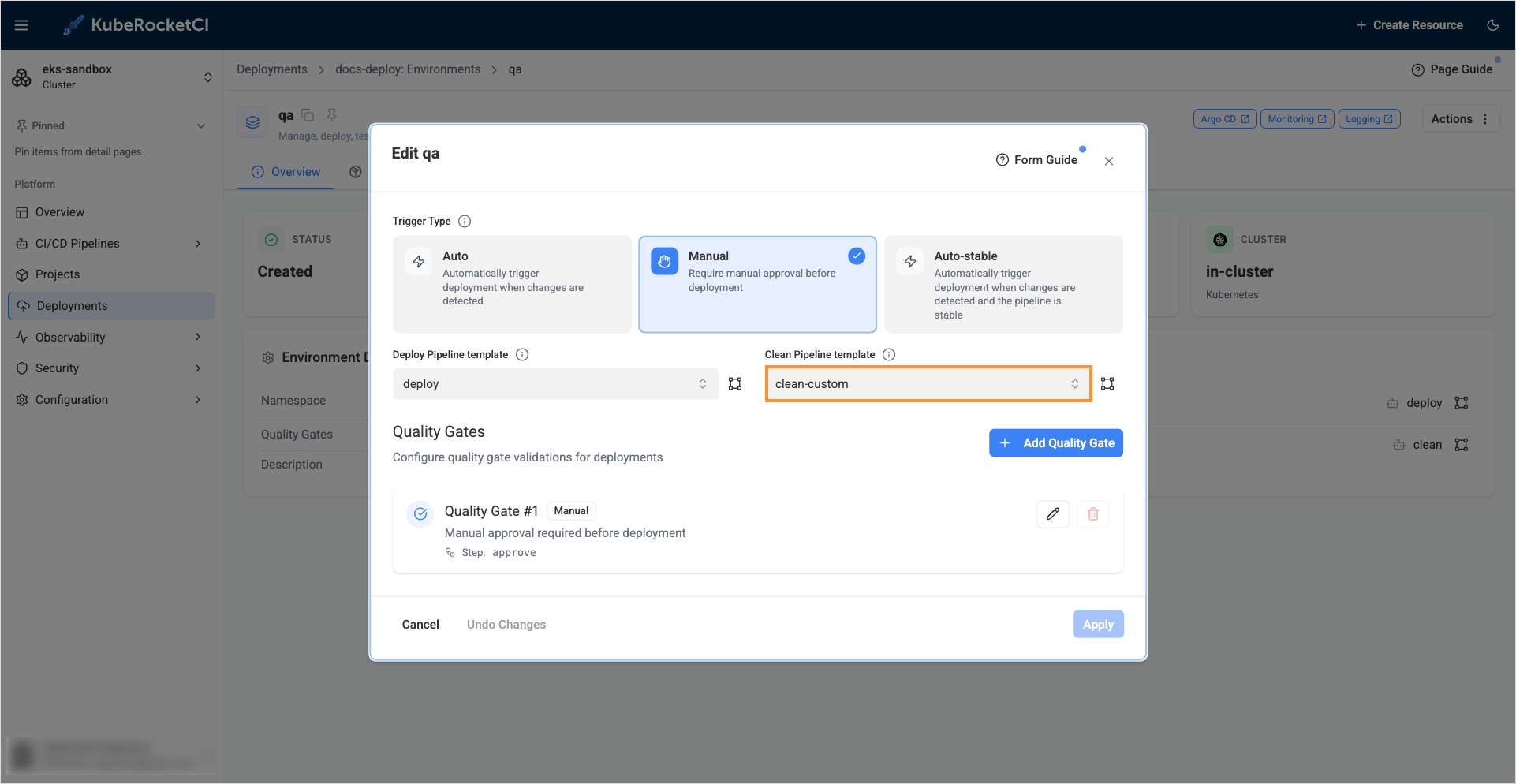
Task: Open the Page Guide
Action: tap(1452, 69)
